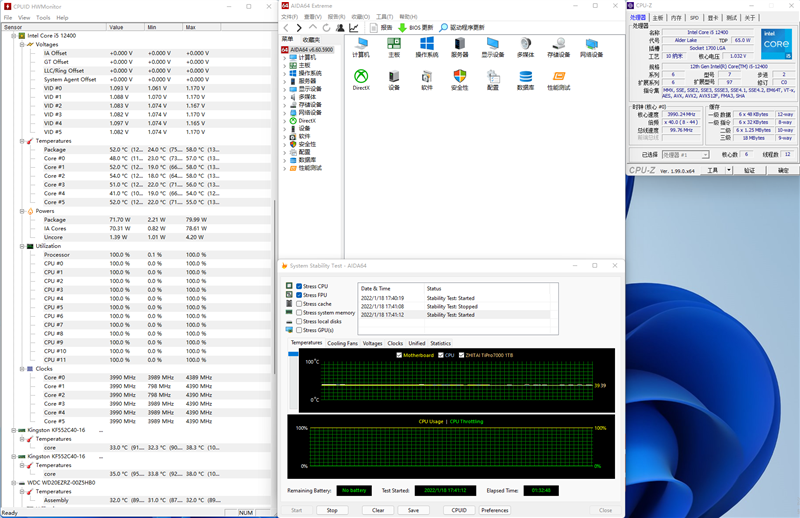The image size is (800, 518).
Task: Expand 主板 node in AIDA64 tree
Action: pos(285,65)
